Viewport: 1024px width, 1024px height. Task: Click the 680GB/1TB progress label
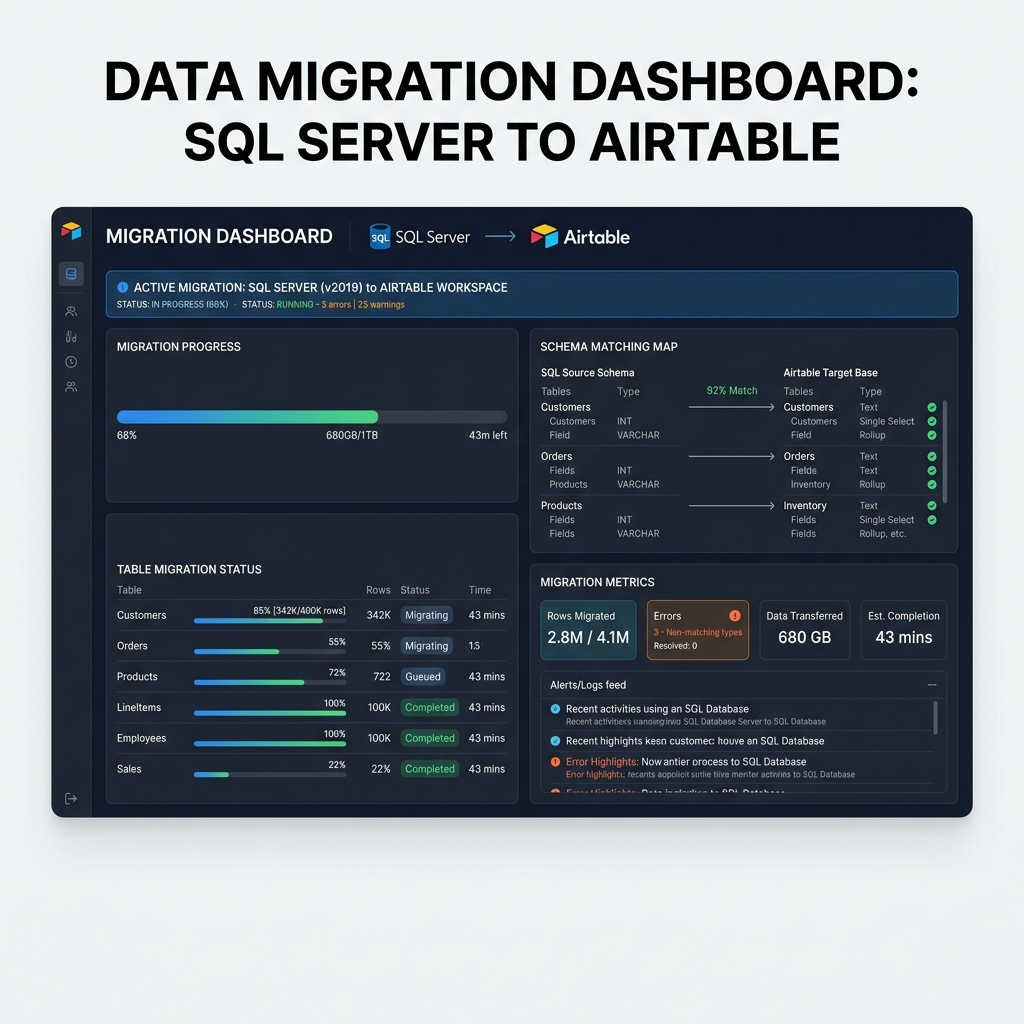(x=352, y=435)
